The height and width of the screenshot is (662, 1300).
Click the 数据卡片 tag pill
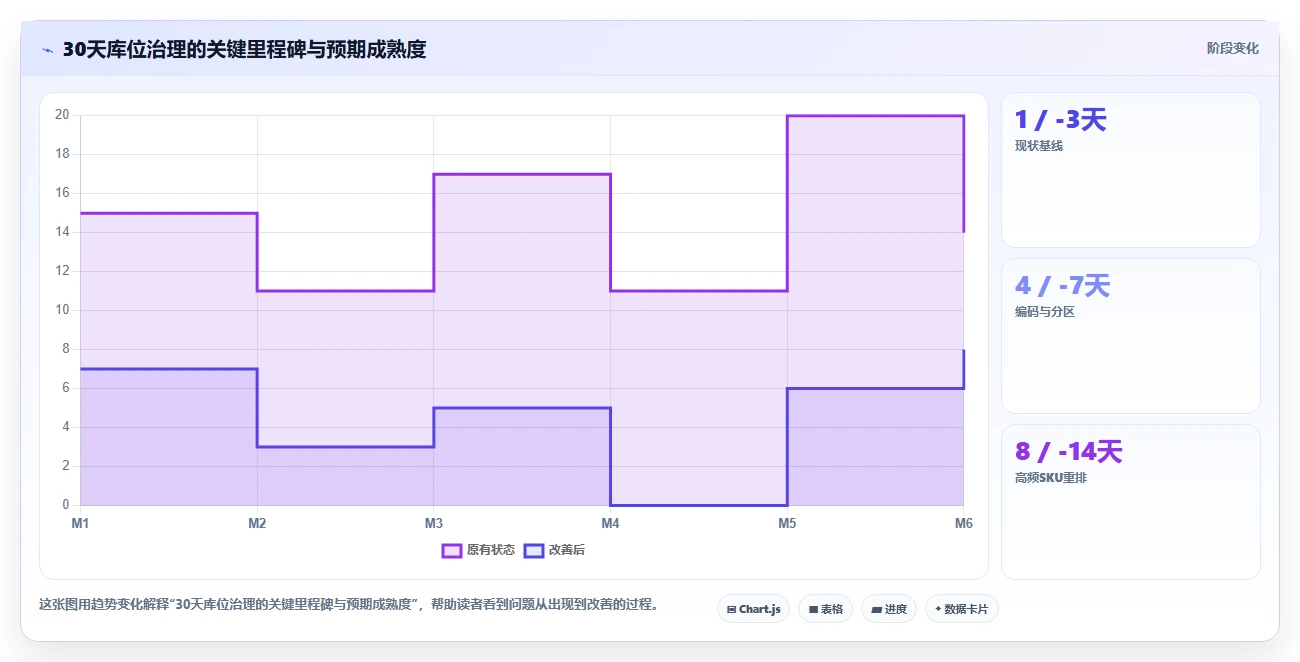click(x=962, y=609)
